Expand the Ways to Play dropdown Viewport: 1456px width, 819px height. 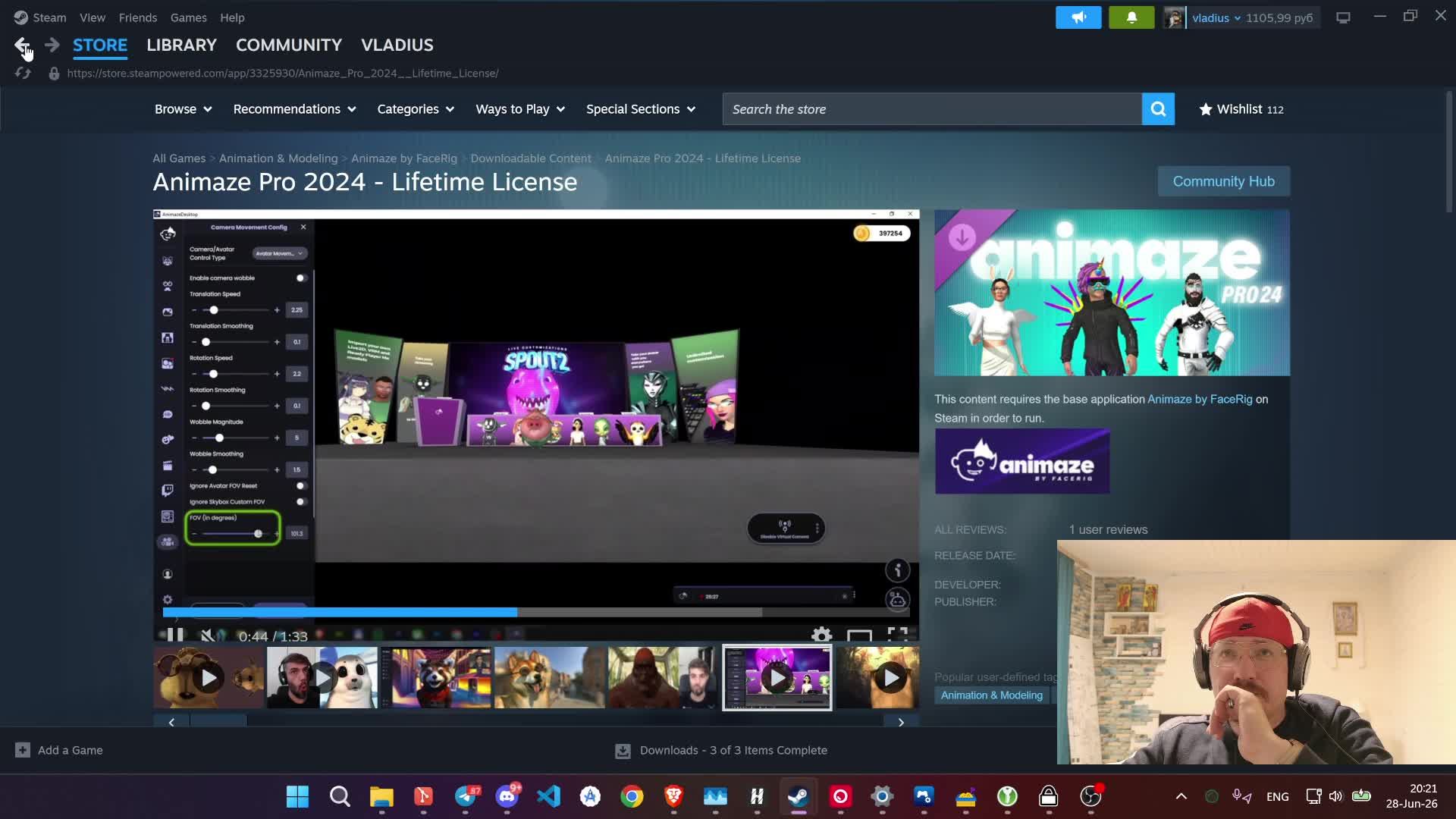tap(520, 109)
